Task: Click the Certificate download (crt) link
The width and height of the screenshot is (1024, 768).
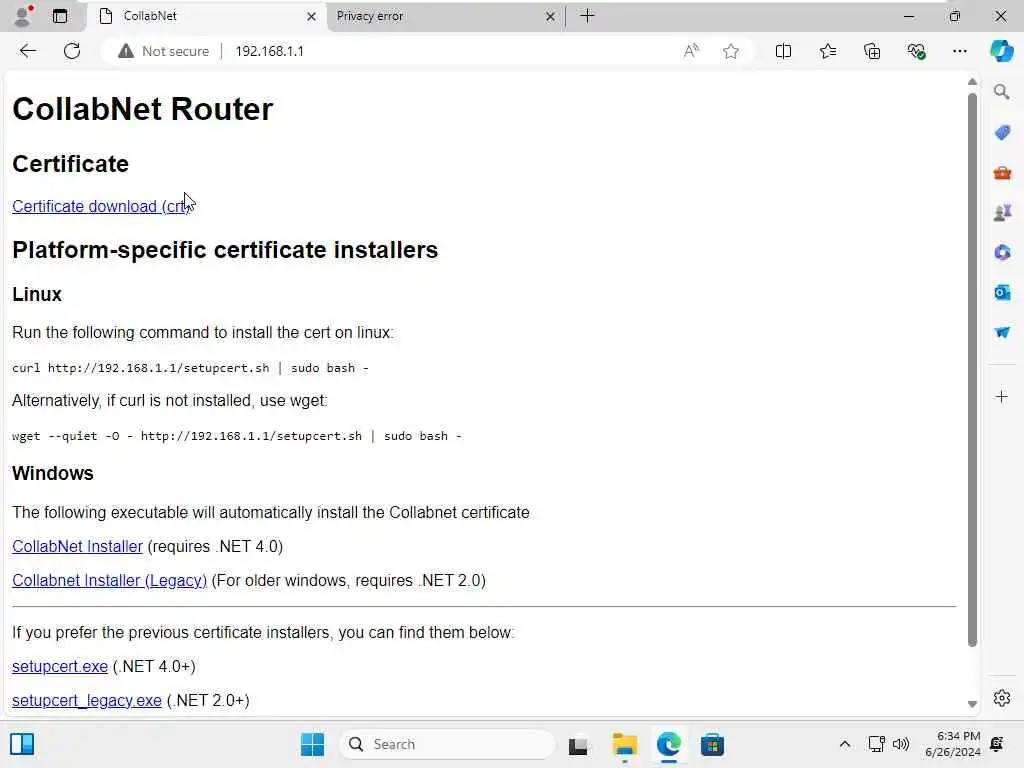Action: click(x=101, y=206)
